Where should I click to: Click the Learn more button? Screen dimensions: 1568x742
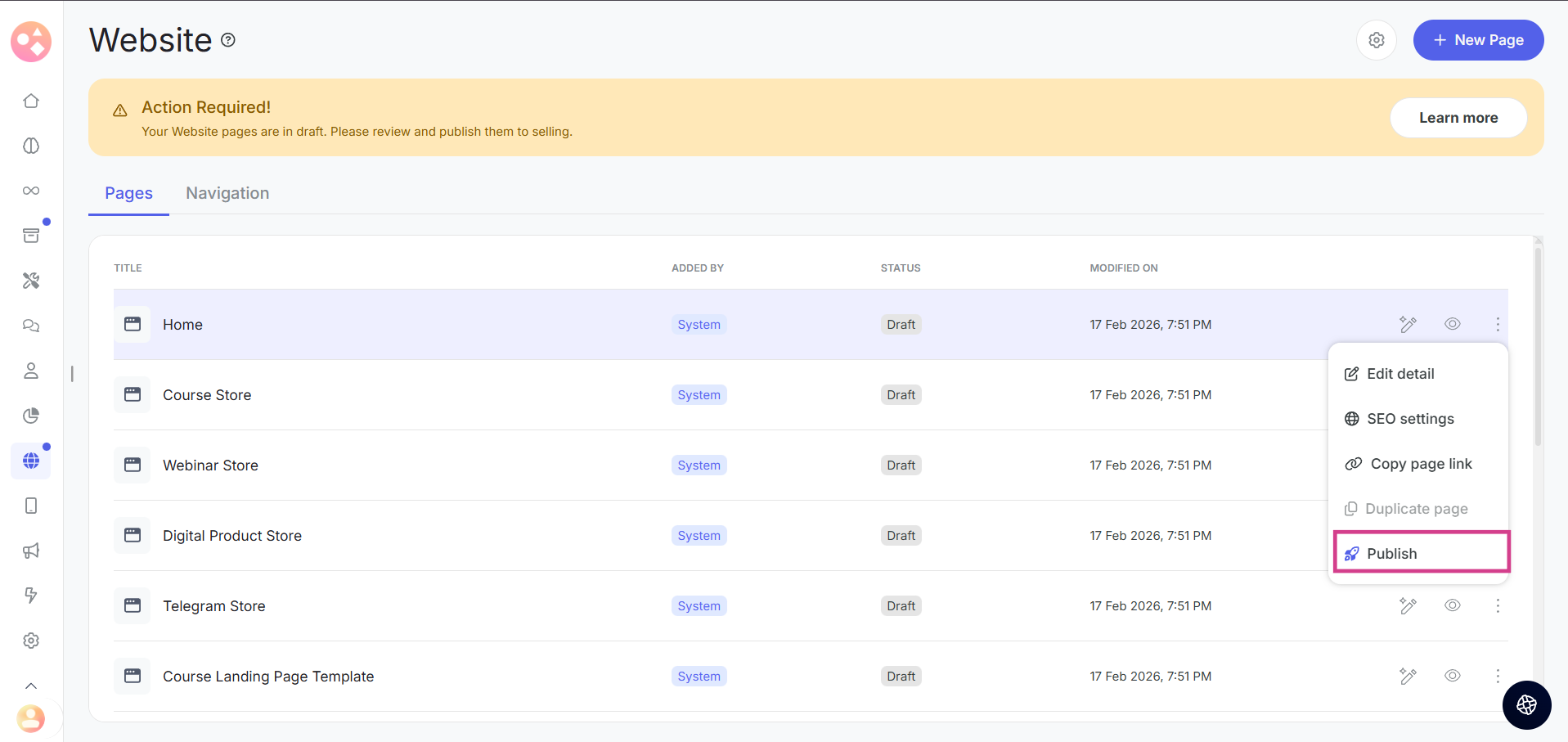1458,118
